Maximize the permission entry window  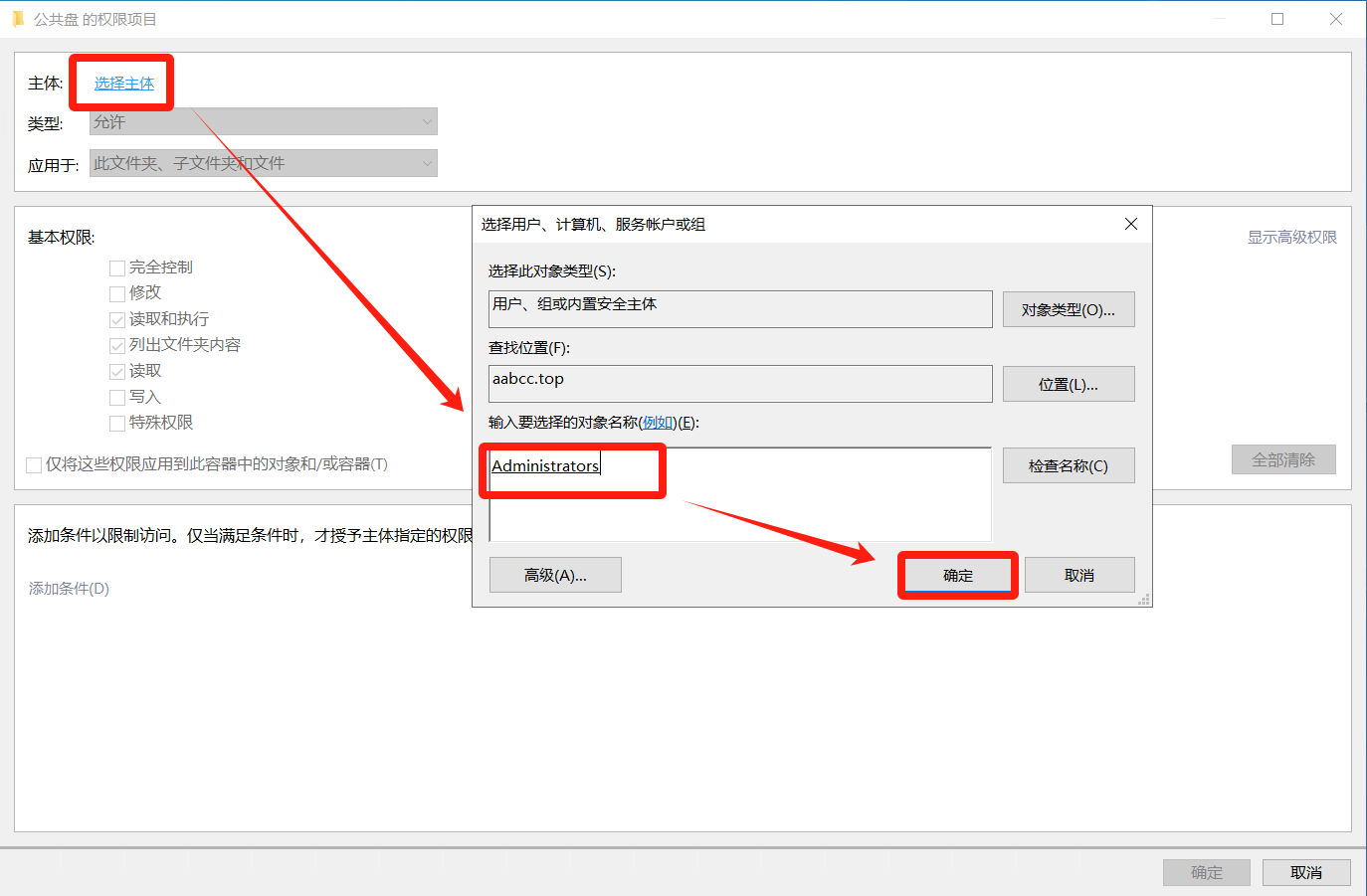[1277, 19]
